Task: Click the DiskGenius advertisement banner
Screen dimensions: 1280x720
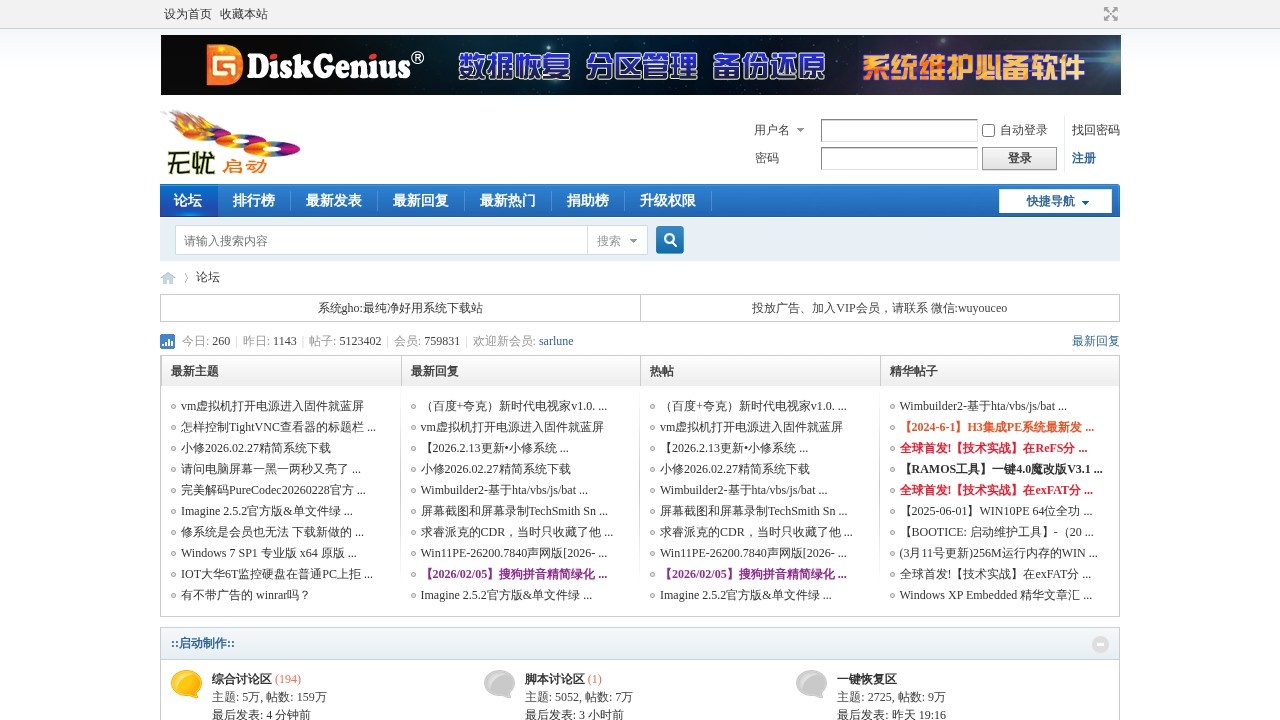Action: click(640, 64)
